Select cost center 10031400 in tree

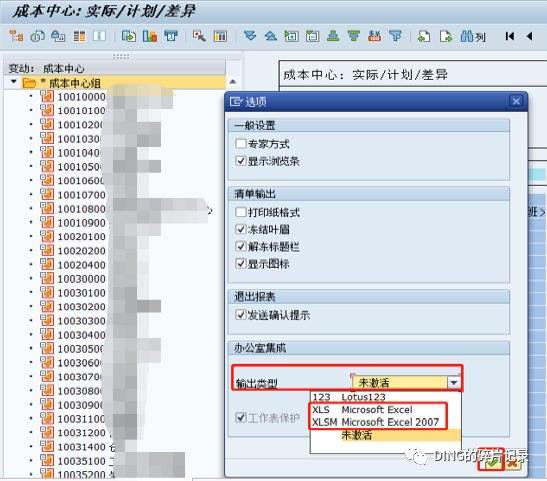[x=81, y=447]
